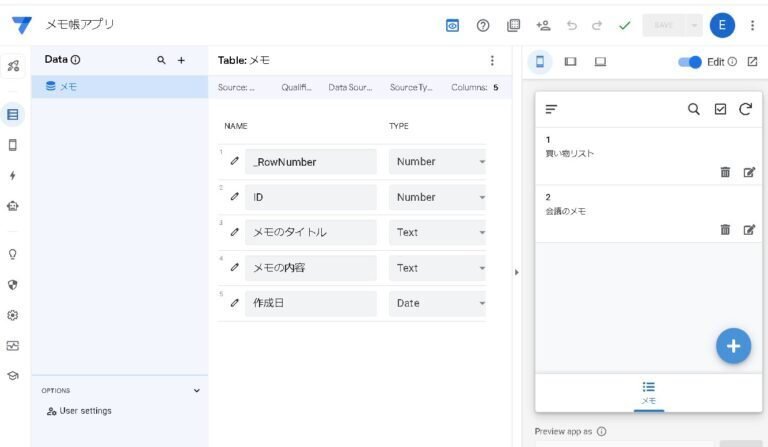The height and width of the screenshot is (447, 768).
Task: Collapse the preview panel arrow handle
Action: pyautogui.click(x=516, y=272)
